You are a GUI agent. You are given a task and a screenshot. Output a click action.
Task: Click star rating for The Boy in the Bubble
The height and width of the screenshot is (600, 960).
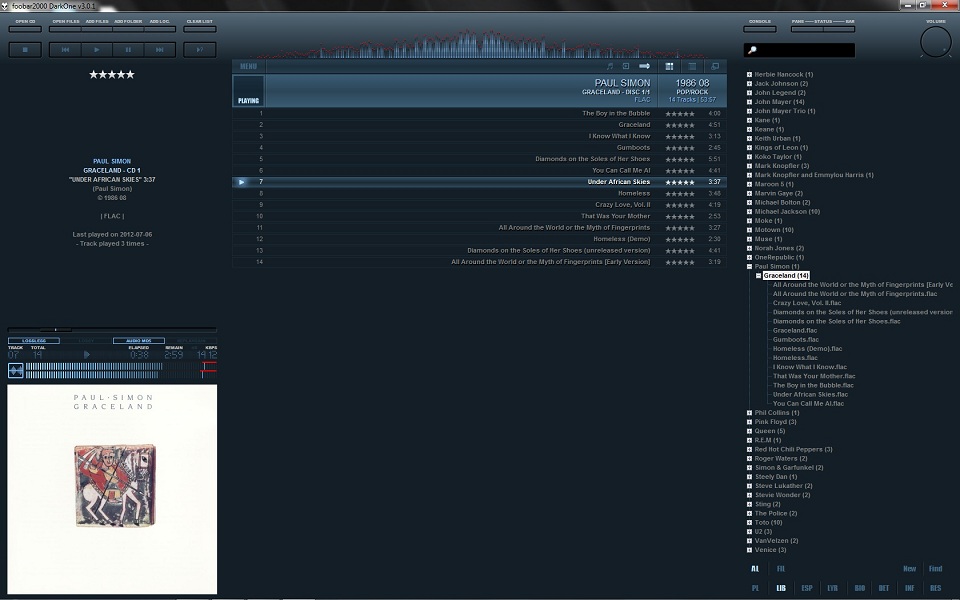(x=680, y=114)
